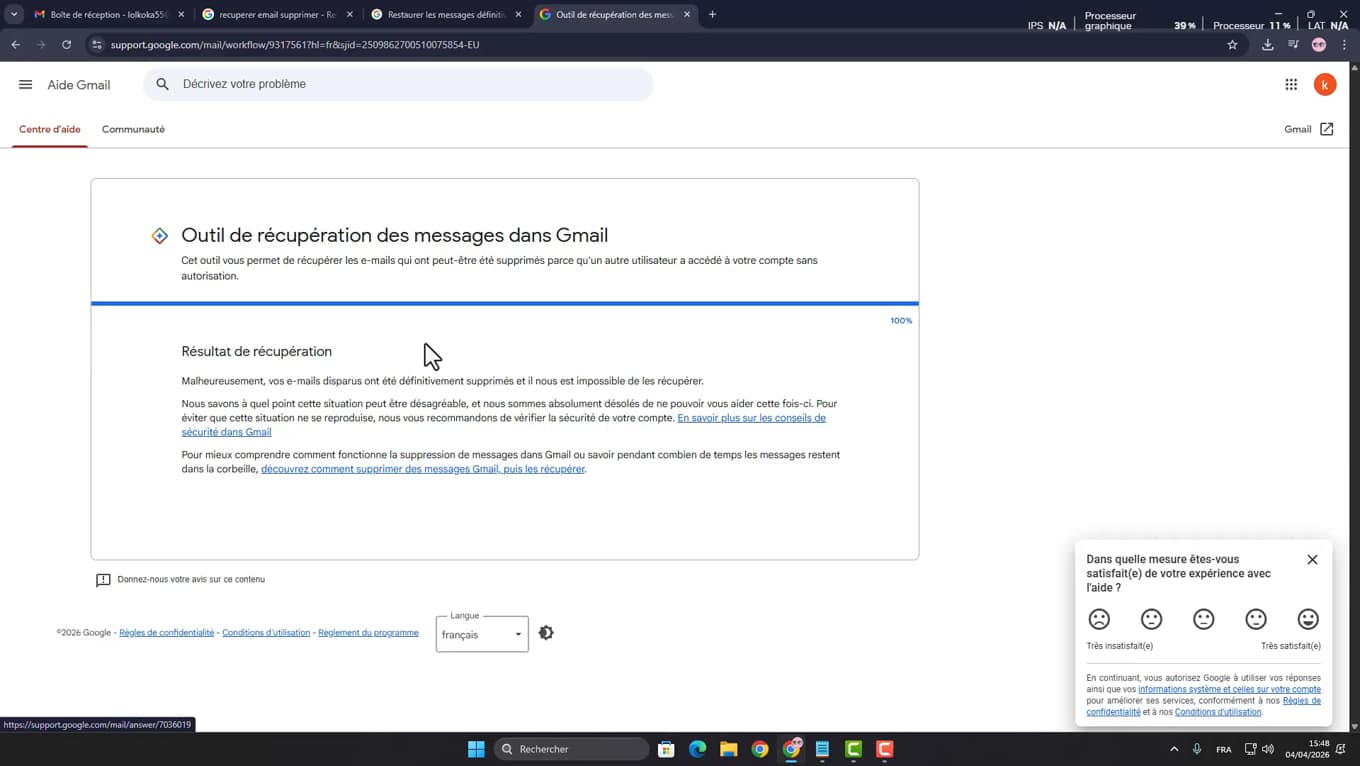Close the Outil de récupération tab
This screenshot has height=766, width=1360.
[687, 15]
